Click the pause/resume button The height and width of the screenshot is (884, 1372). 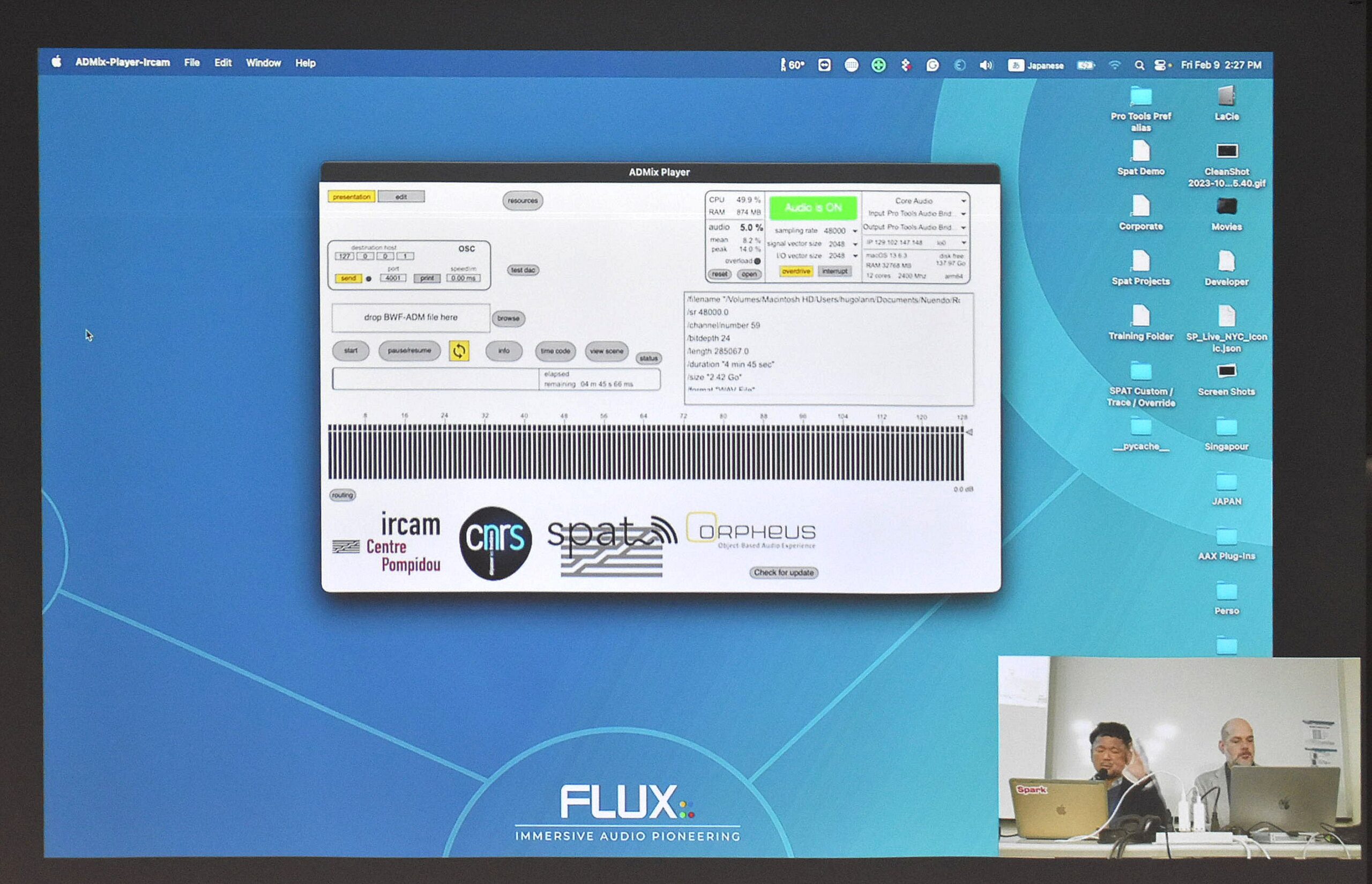pyautogui.click(x=409, y=351)
